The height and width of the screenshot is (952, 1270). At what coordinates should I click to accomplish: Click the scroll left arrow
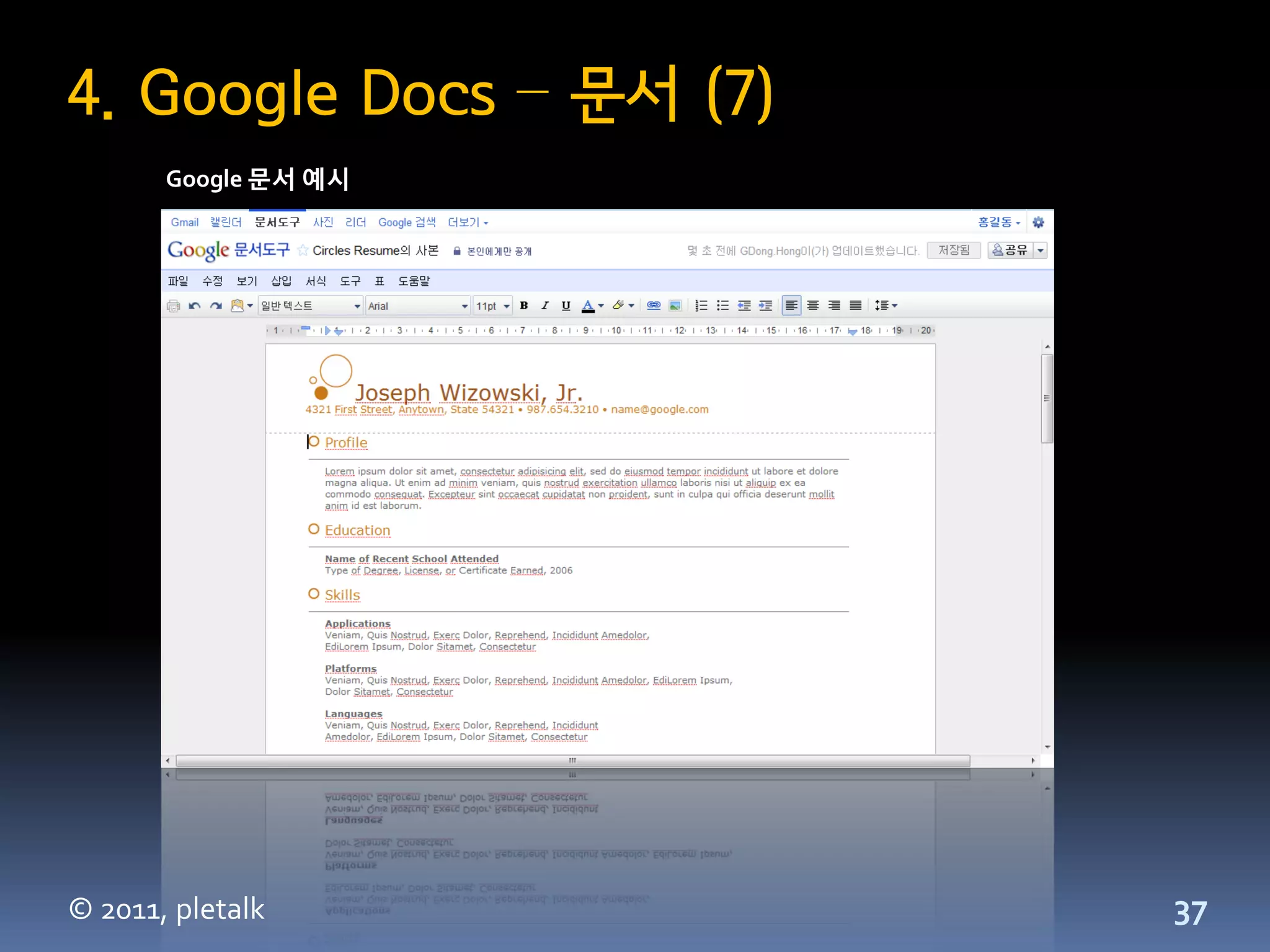coord(167,760)
